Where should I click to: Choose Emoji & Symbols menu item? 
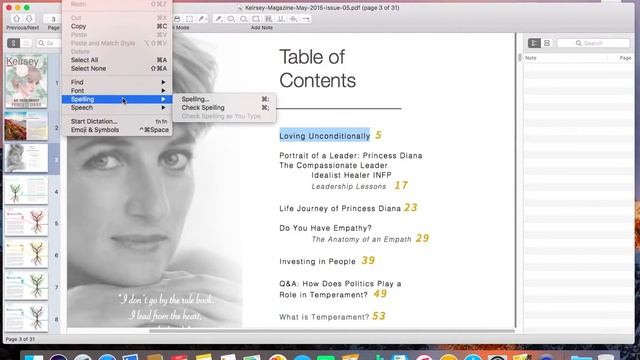(117, 130)
